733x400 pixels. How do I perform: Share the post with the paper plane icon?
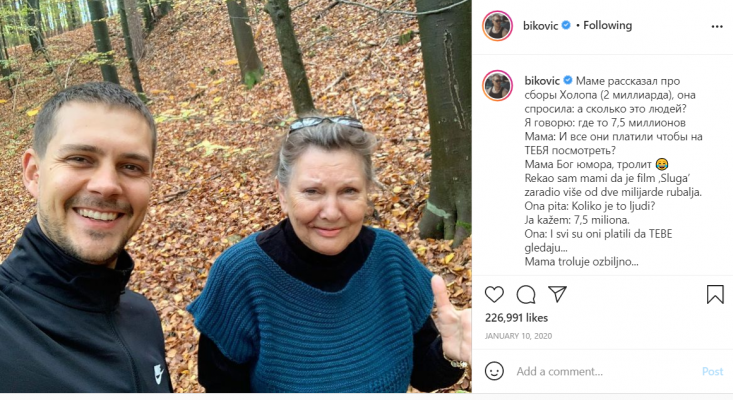557,294
